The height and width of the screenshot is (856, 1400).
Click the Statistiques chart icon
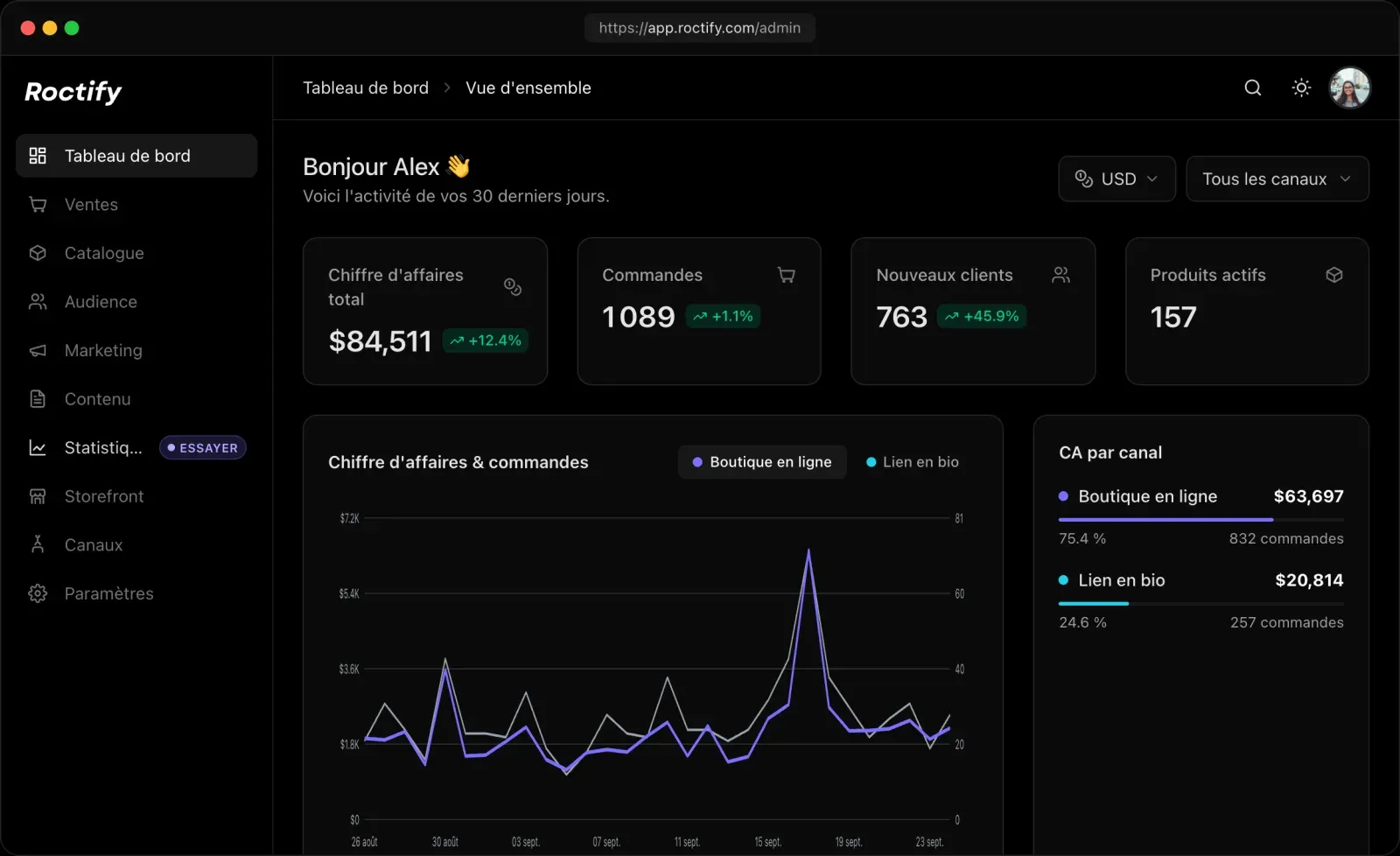(38, 447)
